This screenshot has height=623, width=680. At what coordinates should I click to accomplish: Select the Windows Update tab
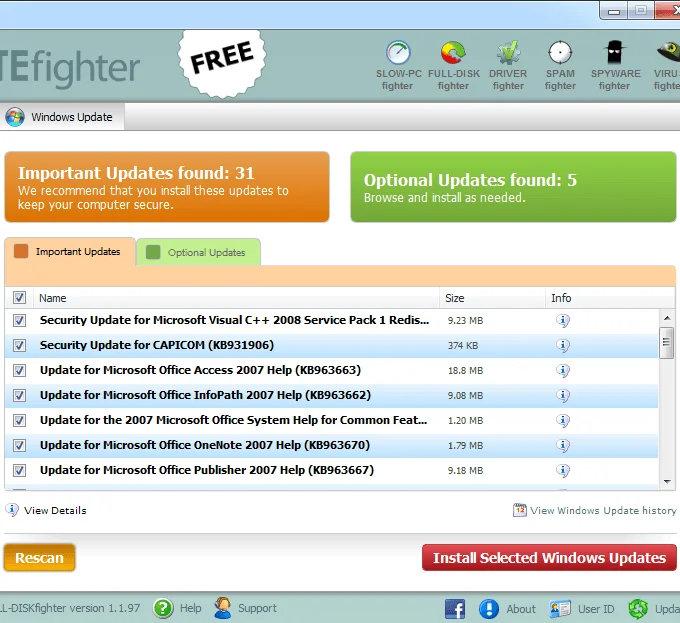(x=62, y=117)
